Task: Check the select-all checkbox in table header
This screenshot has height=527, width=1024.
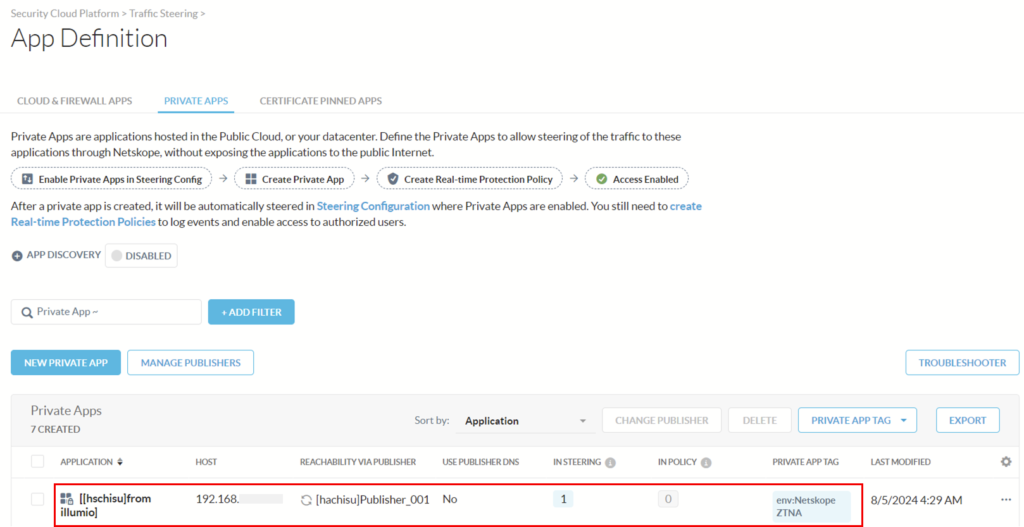Action: [x=38, y=462]
